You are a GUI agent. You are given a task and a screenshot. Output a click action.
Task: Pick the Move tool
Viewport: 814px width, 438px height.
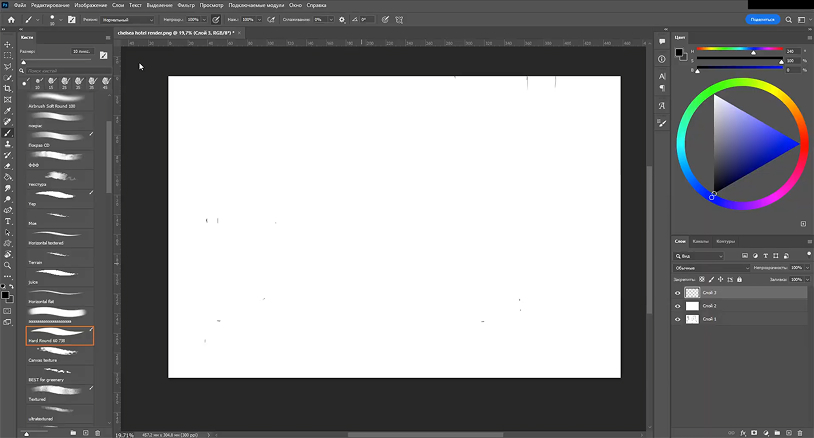pos(7,44)
